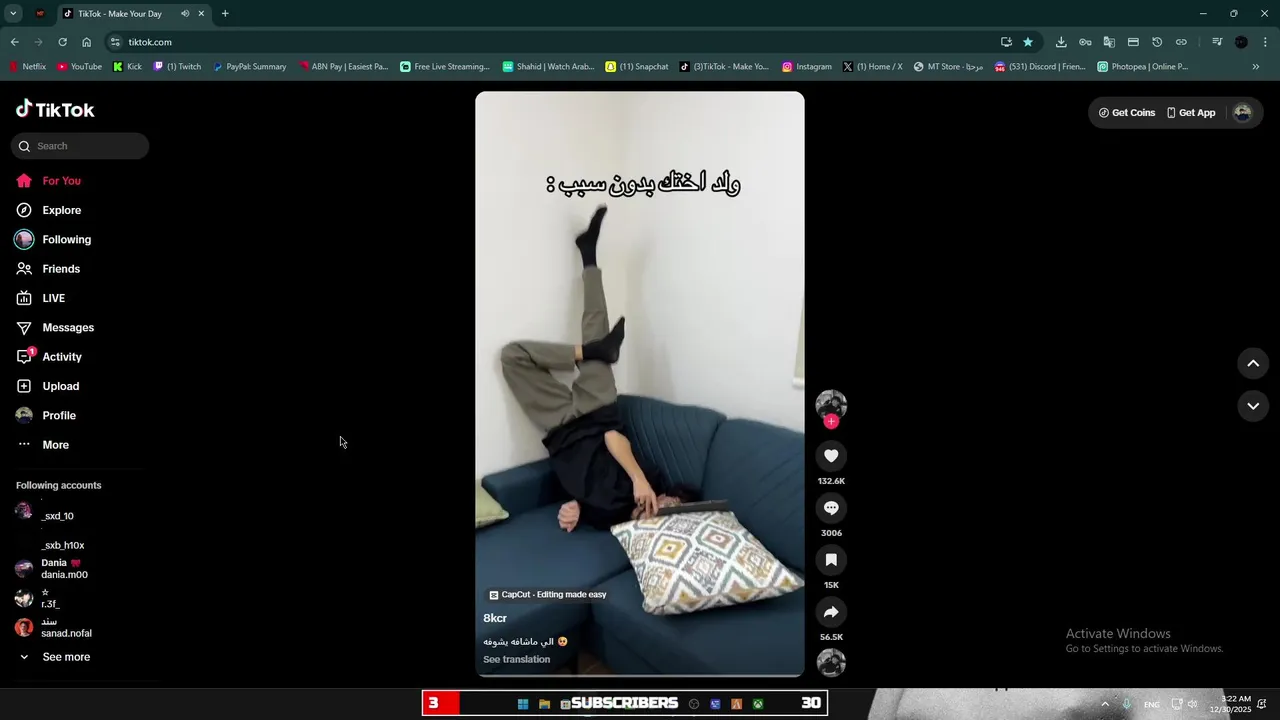The height and width of the screenshot is (720, 1280).
Task: Share the video with arrow icon
Action: 831,612
